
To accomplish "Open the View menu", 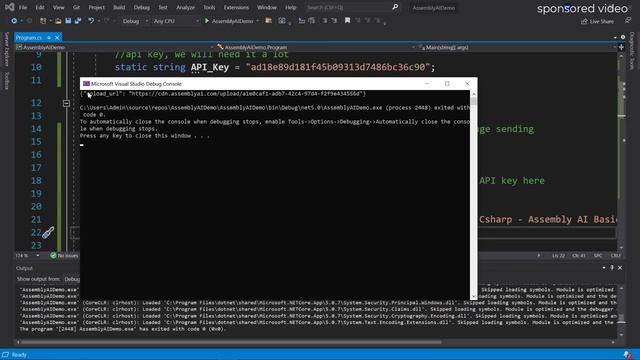I will (58, 7).
